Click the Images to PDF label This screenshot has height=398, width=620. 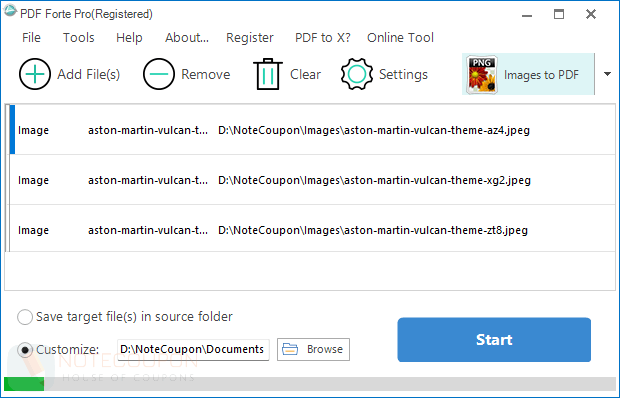541,75
